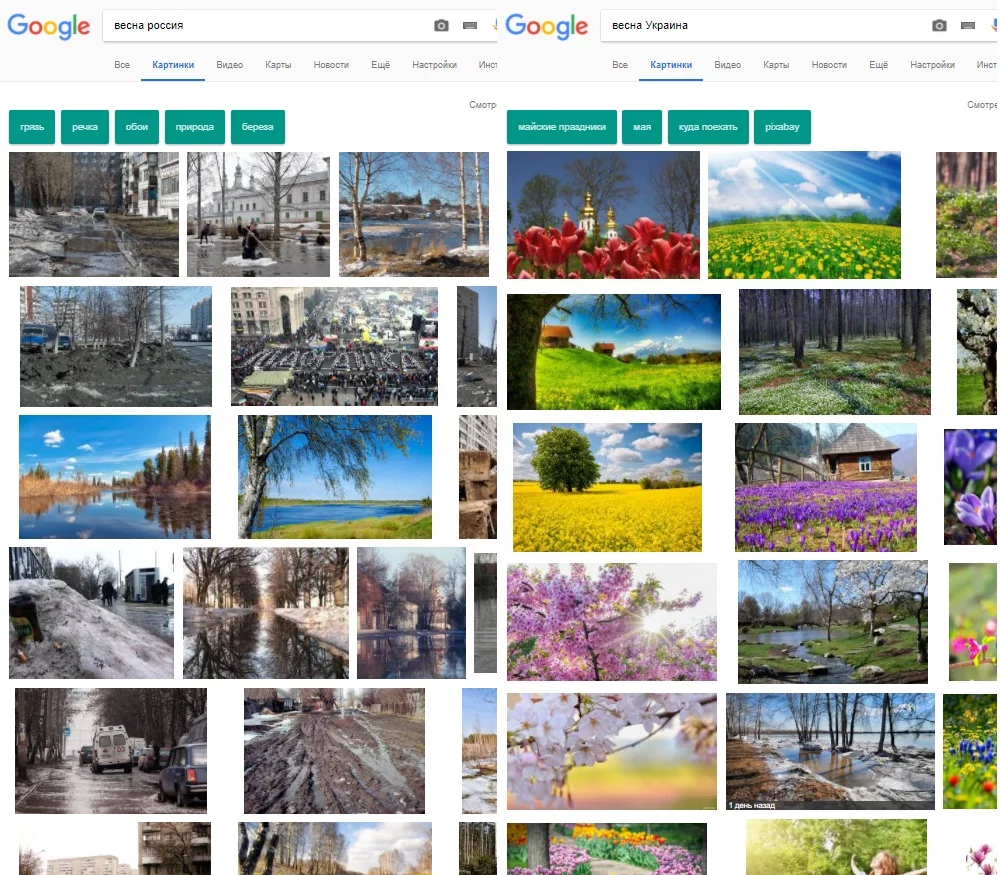Click the Google logo in the left window
The image size is (1000, 875).
(x=48, y=26)
